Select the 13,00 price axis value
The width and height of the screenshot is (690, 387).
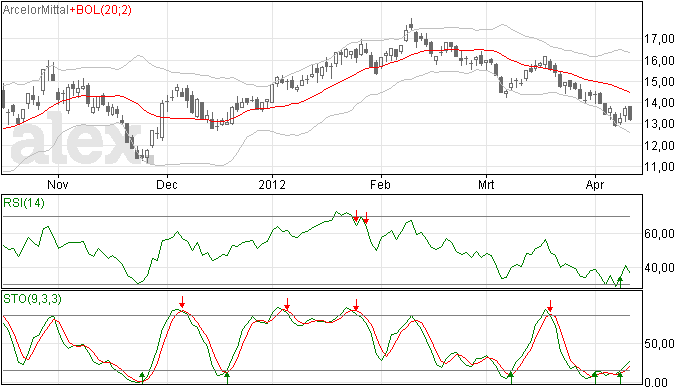coord(659,124)
